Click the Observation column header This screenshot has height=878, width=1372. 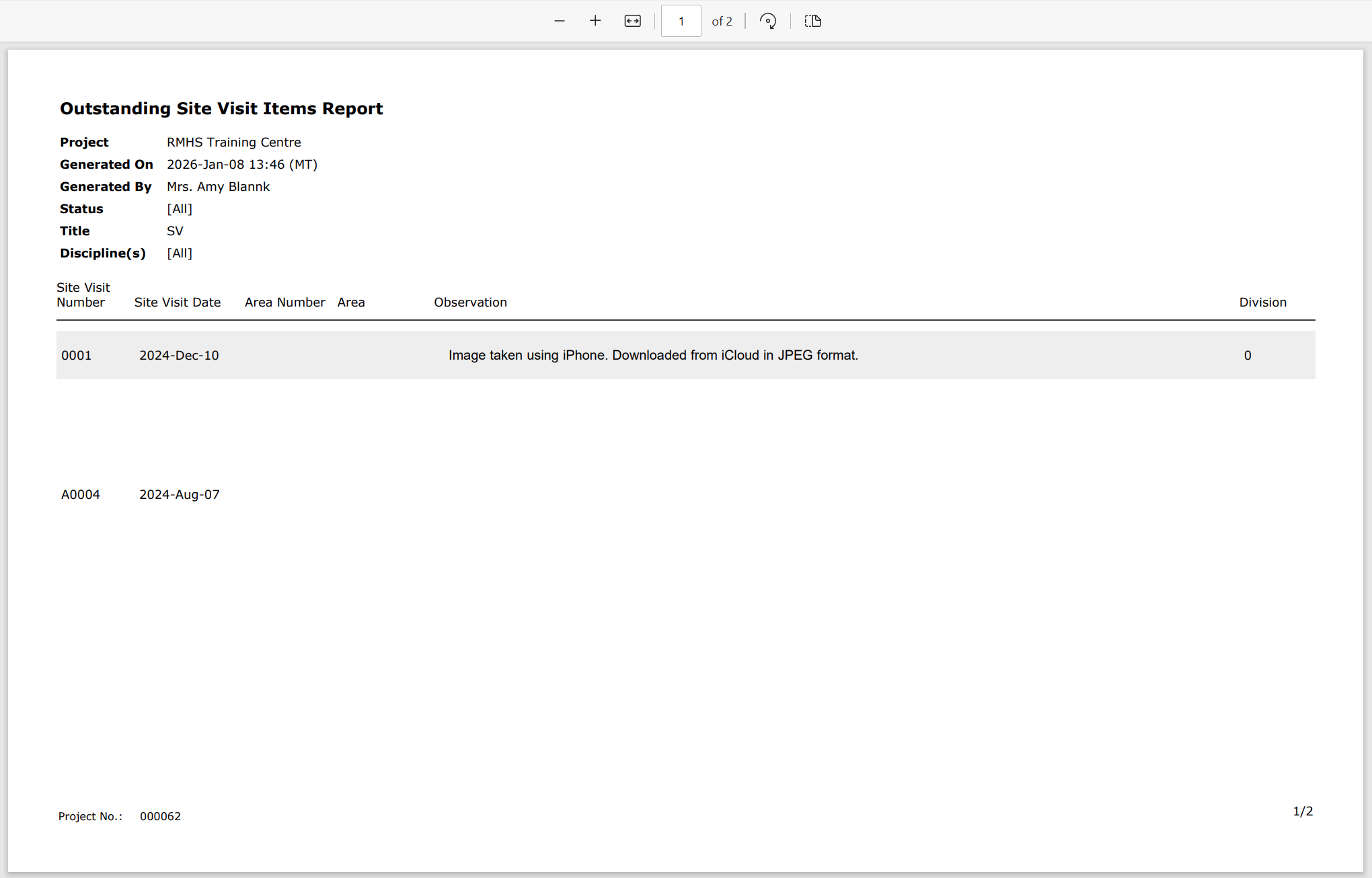[x=470, y=302]
